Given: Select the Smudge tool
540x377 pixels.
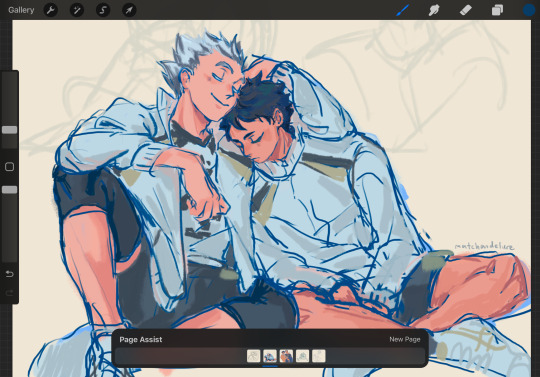Looking at the screenshot, I should coord(434,10).
